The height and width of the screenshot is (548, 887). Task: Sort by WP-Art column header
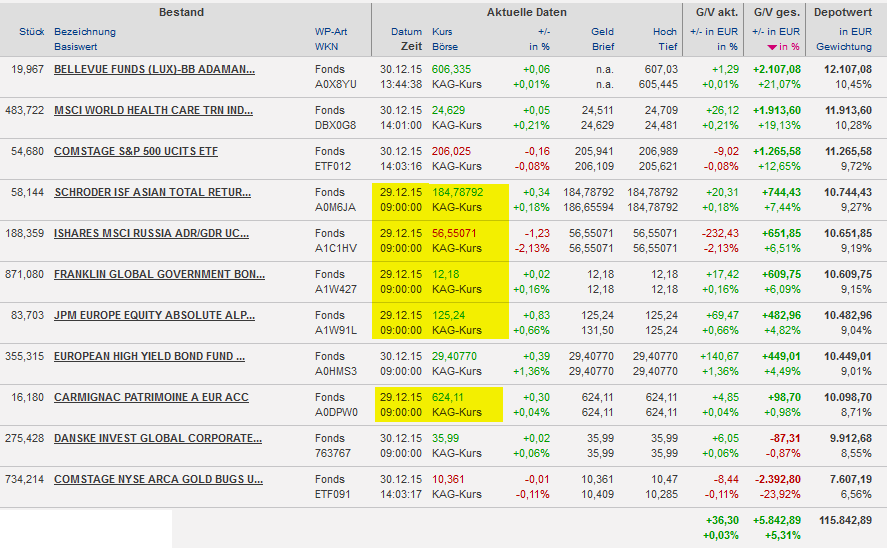click(331, 32)
